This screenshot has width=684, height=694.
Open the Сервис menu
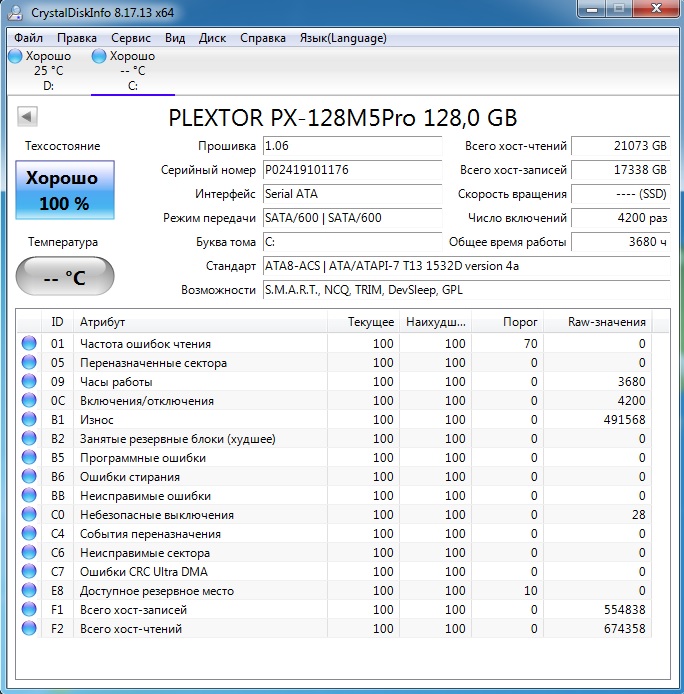pos(131,38)
